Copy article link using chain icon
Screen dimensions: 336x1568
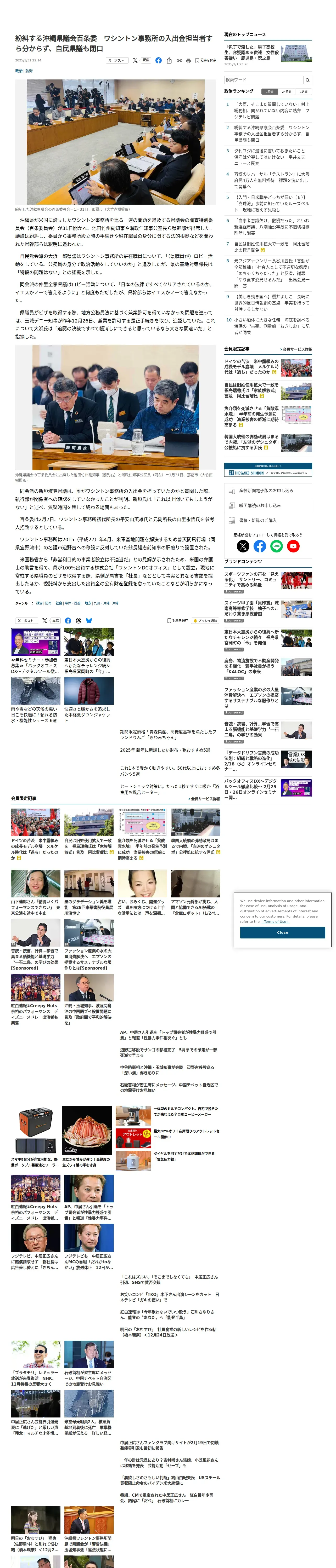[179, 60]
